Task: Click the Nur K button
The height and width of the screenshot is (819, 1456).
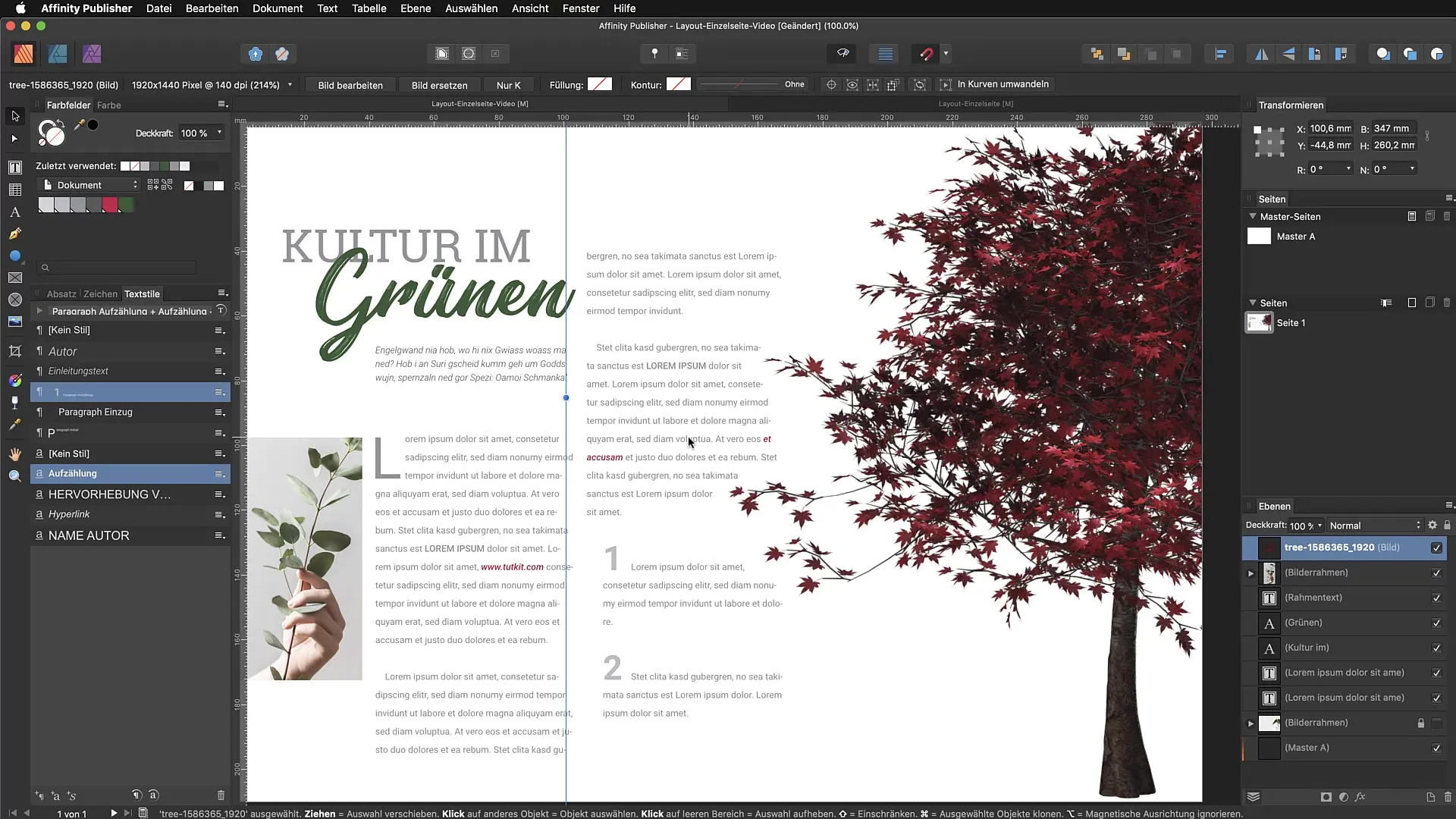Action: pyautogui.click(x=508, y=85)
